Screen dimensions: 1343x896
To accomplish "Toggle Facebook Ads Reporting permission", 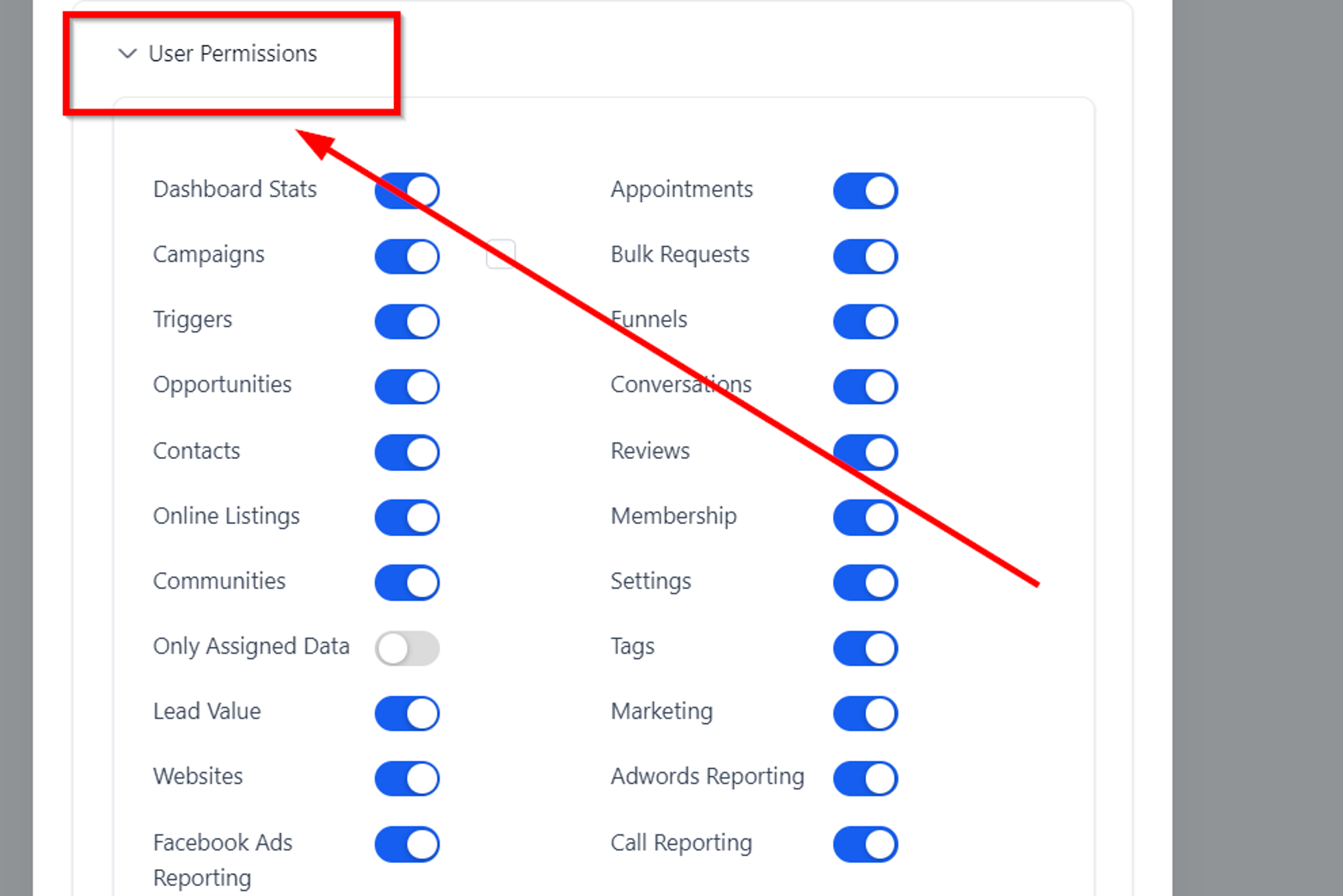I will point(407,844).
